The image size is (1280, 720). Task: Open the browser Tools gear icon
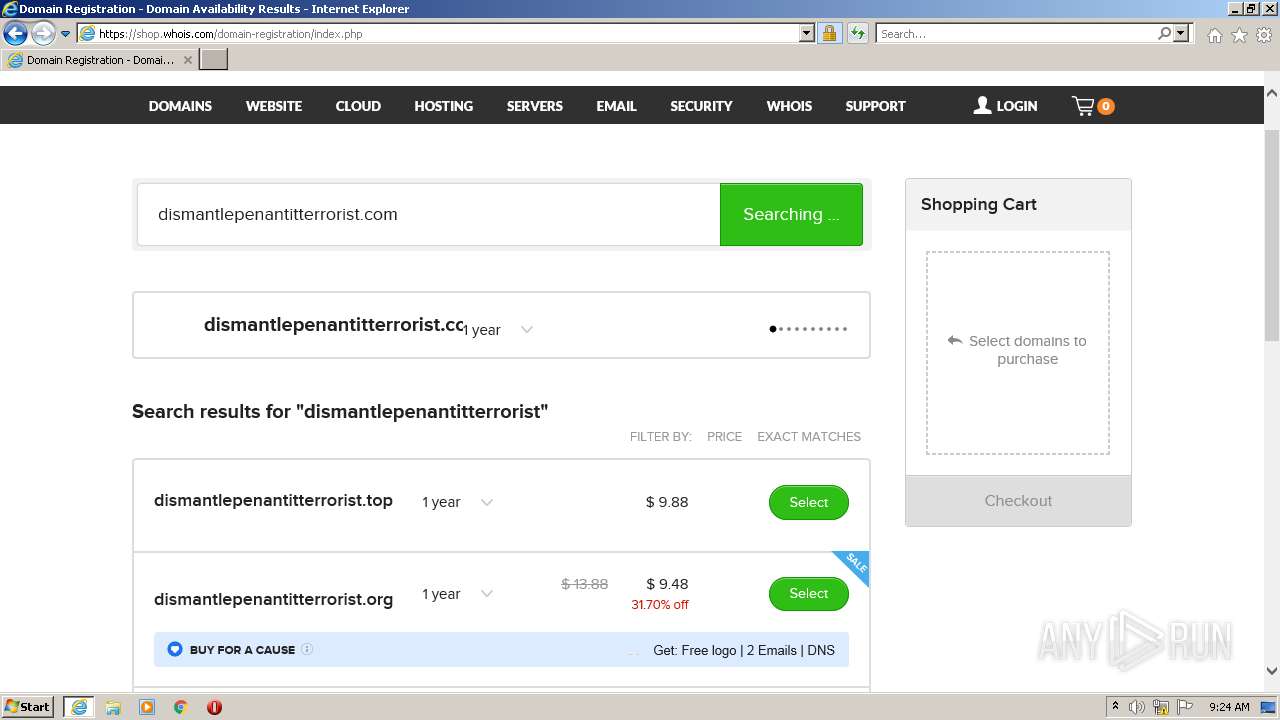pyautogui.click(x=1264, y=35)
